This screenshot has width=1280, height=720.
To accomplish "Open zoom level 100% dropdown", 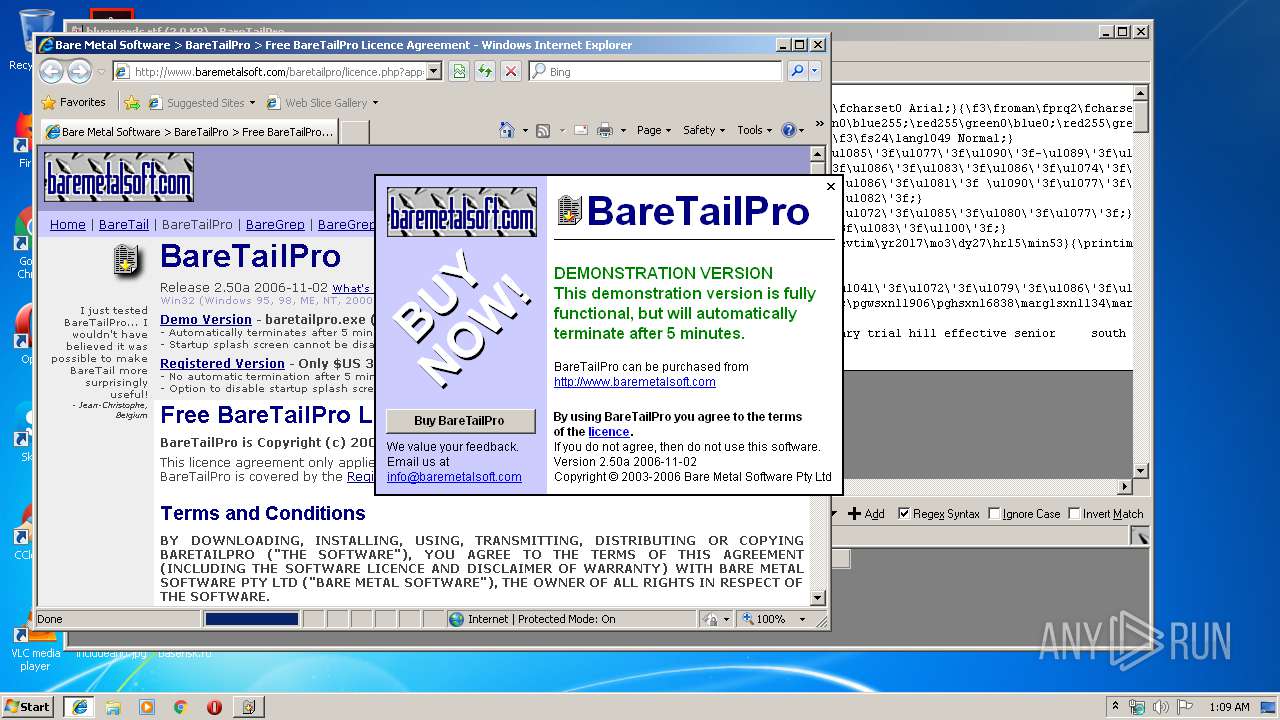I will click(x=802, y=619).
